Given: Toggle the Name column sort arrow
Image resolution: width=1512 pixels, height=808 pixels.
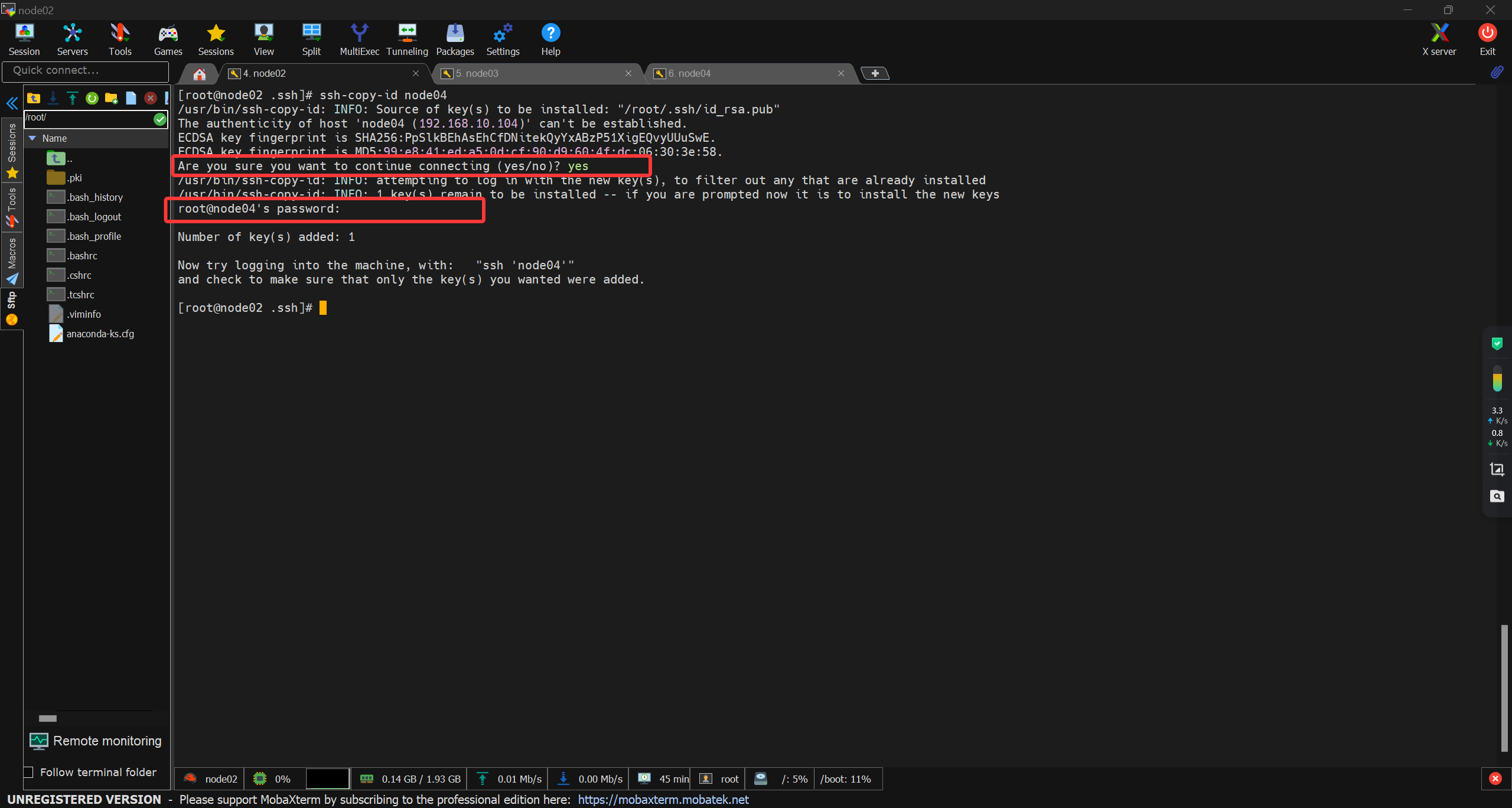Looking at the screenshot, I should click(32, 138).
